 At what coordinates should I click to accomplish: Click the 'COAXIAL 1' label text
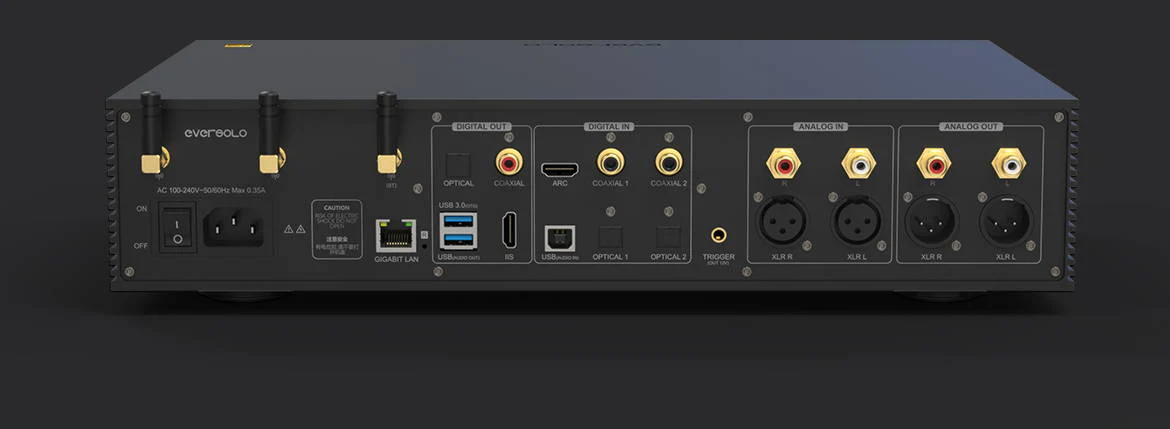611,184
